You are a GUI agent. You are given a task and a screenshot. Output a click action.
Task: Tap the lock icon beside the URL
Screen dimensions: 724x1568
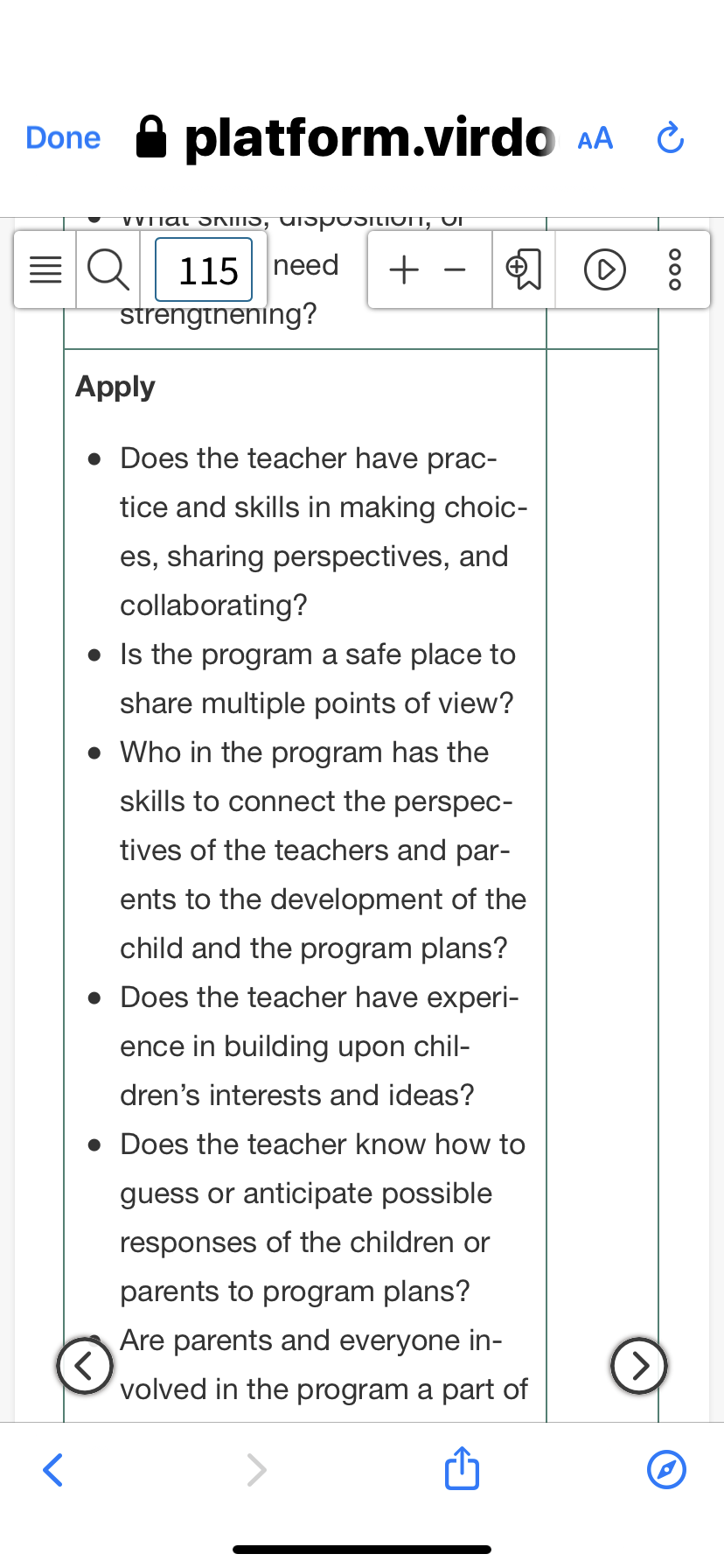coord(151,137)
